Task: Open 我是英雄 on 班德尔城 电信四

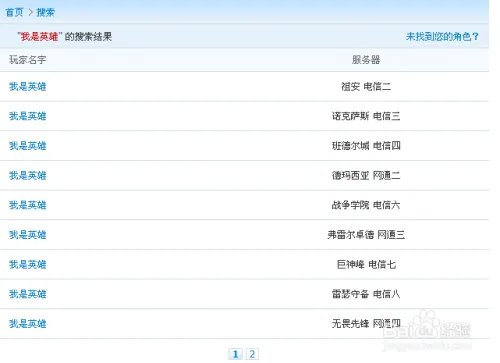Action: 27,146
